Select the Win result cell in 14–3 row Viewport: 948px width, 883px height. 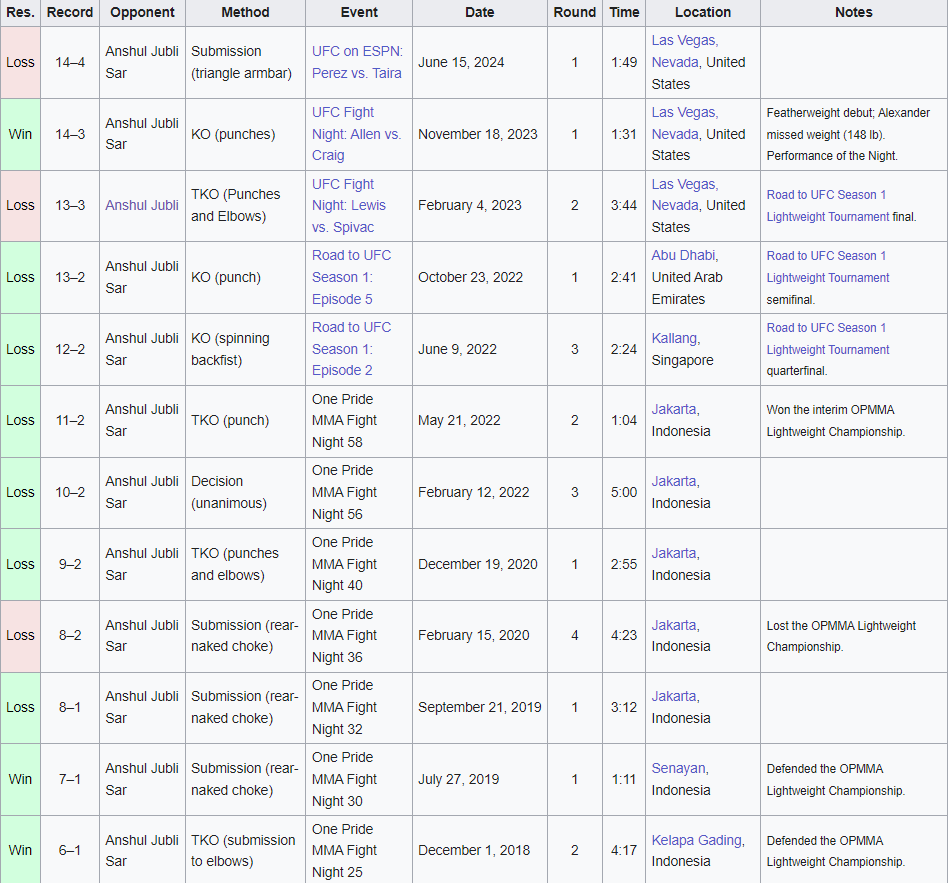point(21,134)
